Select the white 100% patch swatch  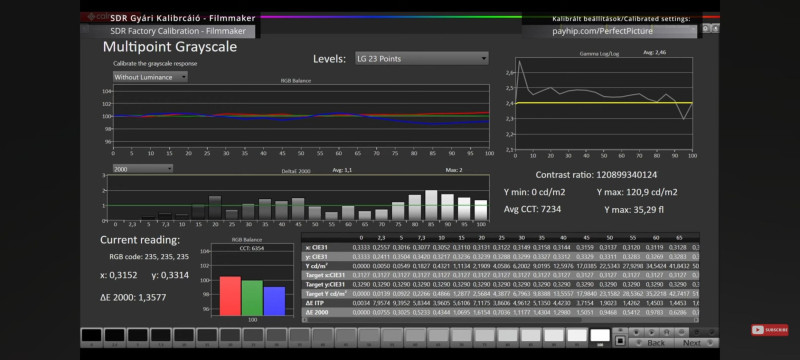[x=600, y=335]
